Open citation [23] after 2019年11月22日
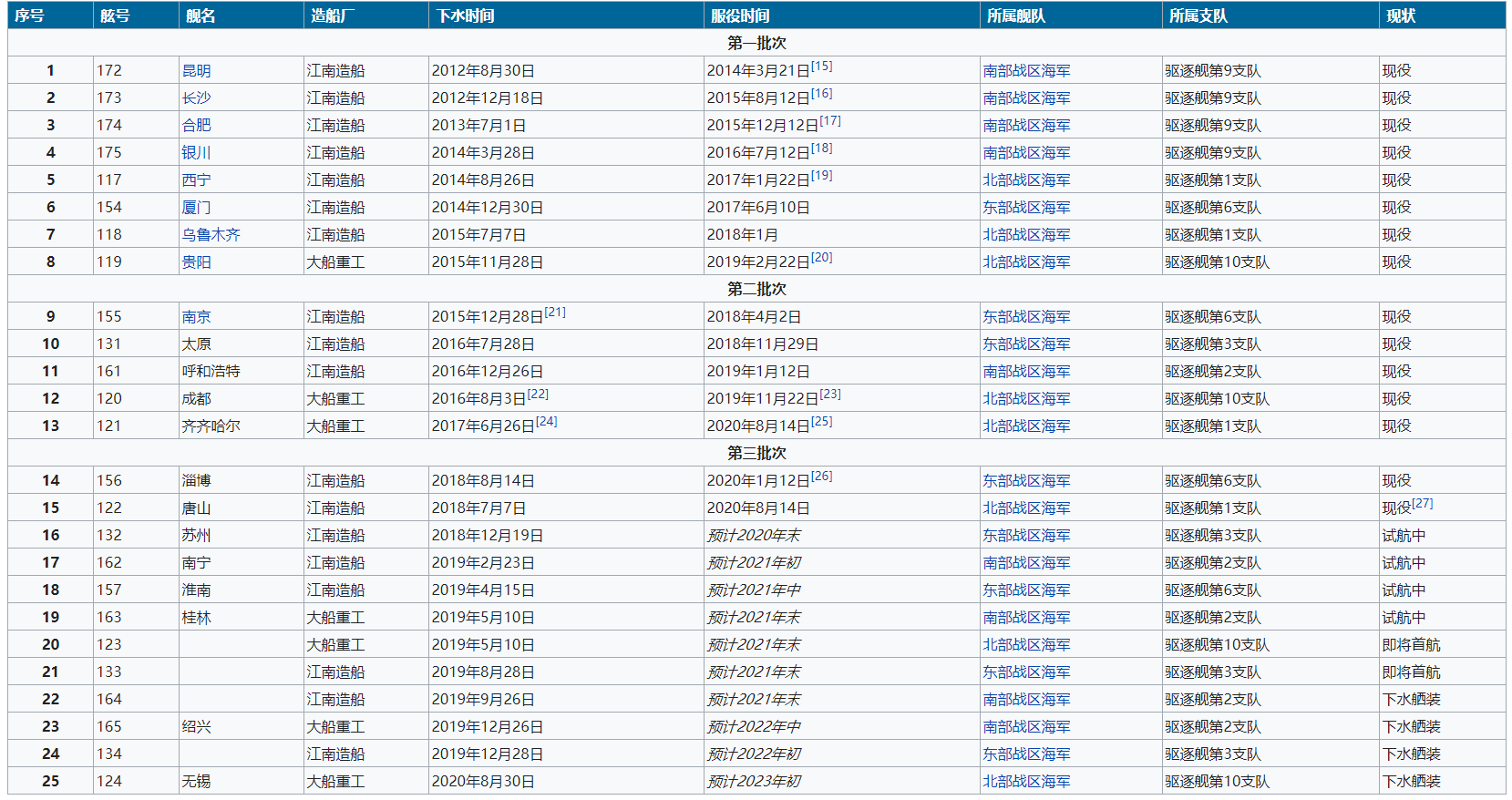 (x=829, y=395)
